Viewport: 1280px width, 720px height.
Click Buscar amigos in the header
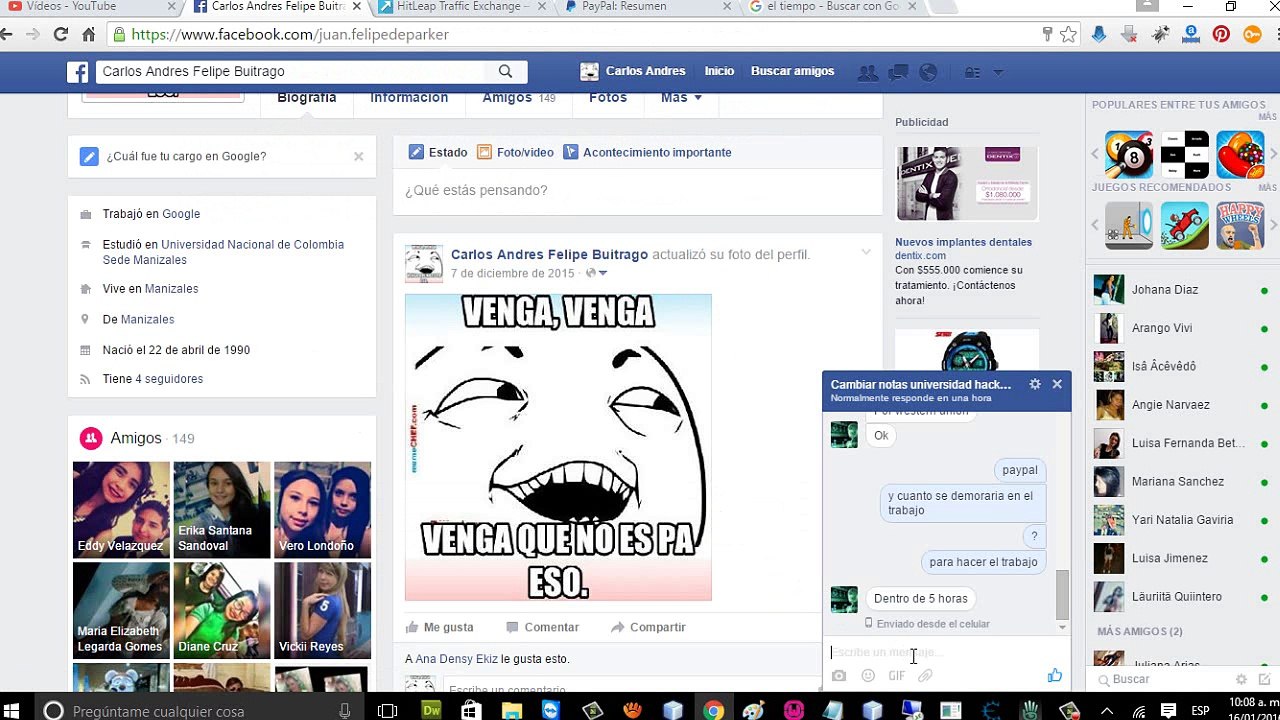[x=792, y=71]
